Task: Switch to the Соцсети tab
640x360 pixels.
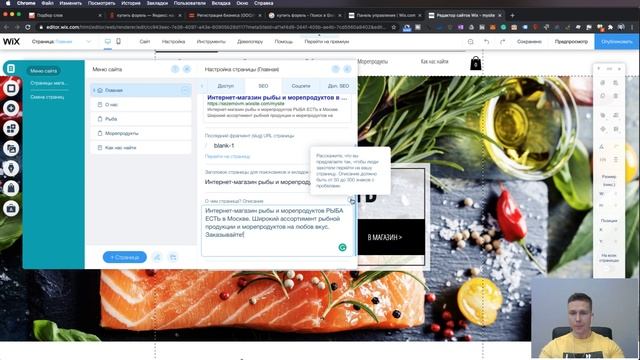Action: pyautogui.click(x=301, y=86)
